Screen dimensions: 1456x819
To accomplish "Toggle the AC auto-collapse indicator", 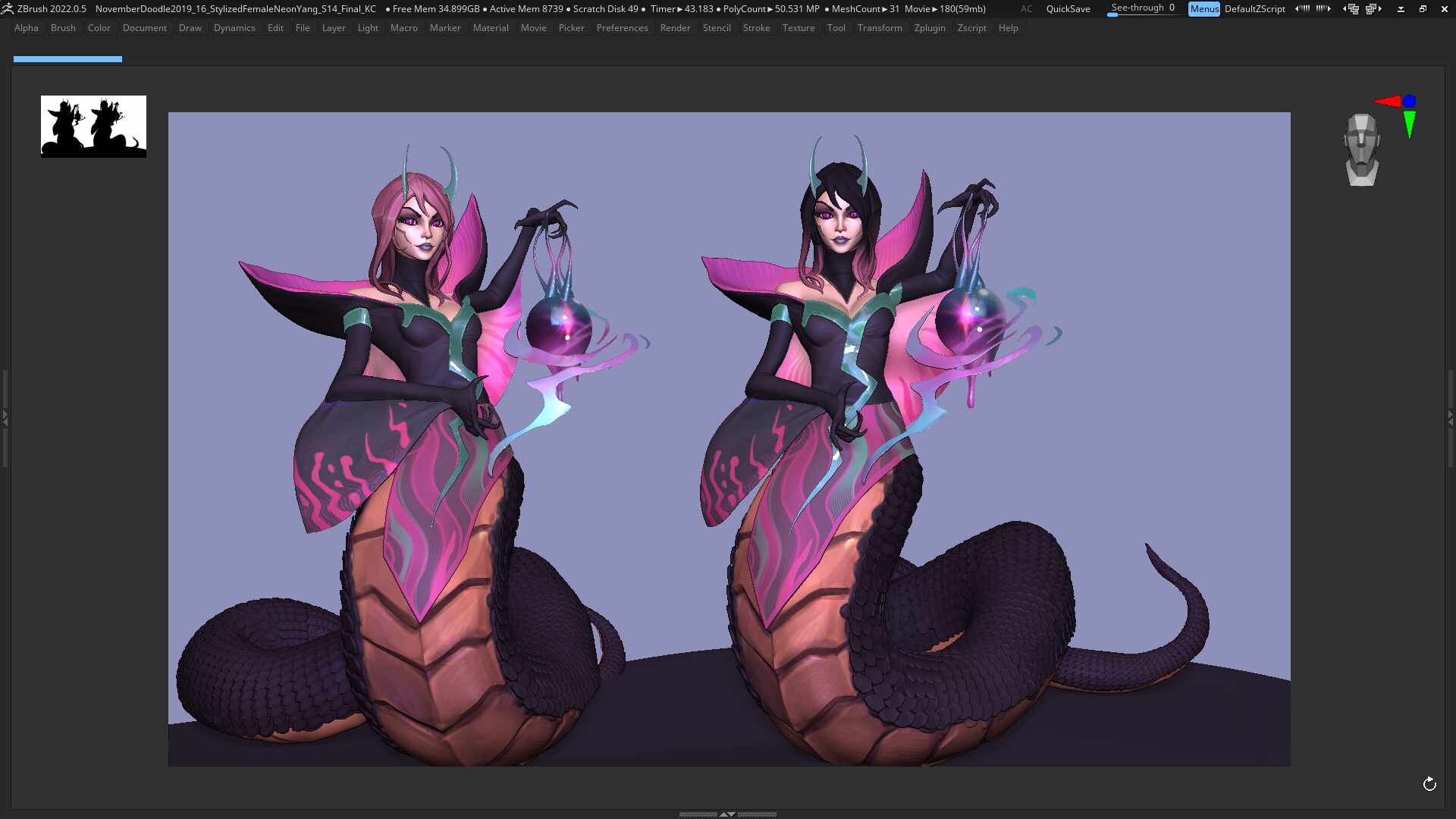I will (x=1026, y=9).
